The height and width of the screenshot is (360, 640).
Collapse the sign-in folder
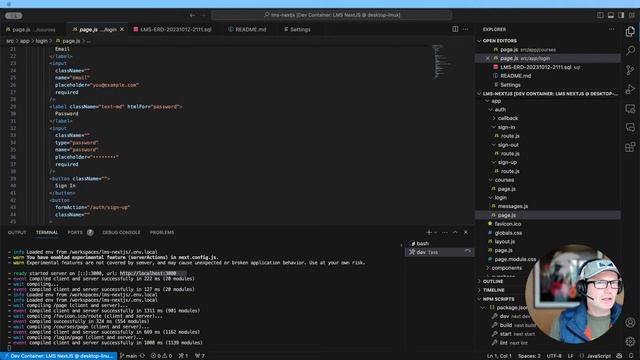point(506,127)
